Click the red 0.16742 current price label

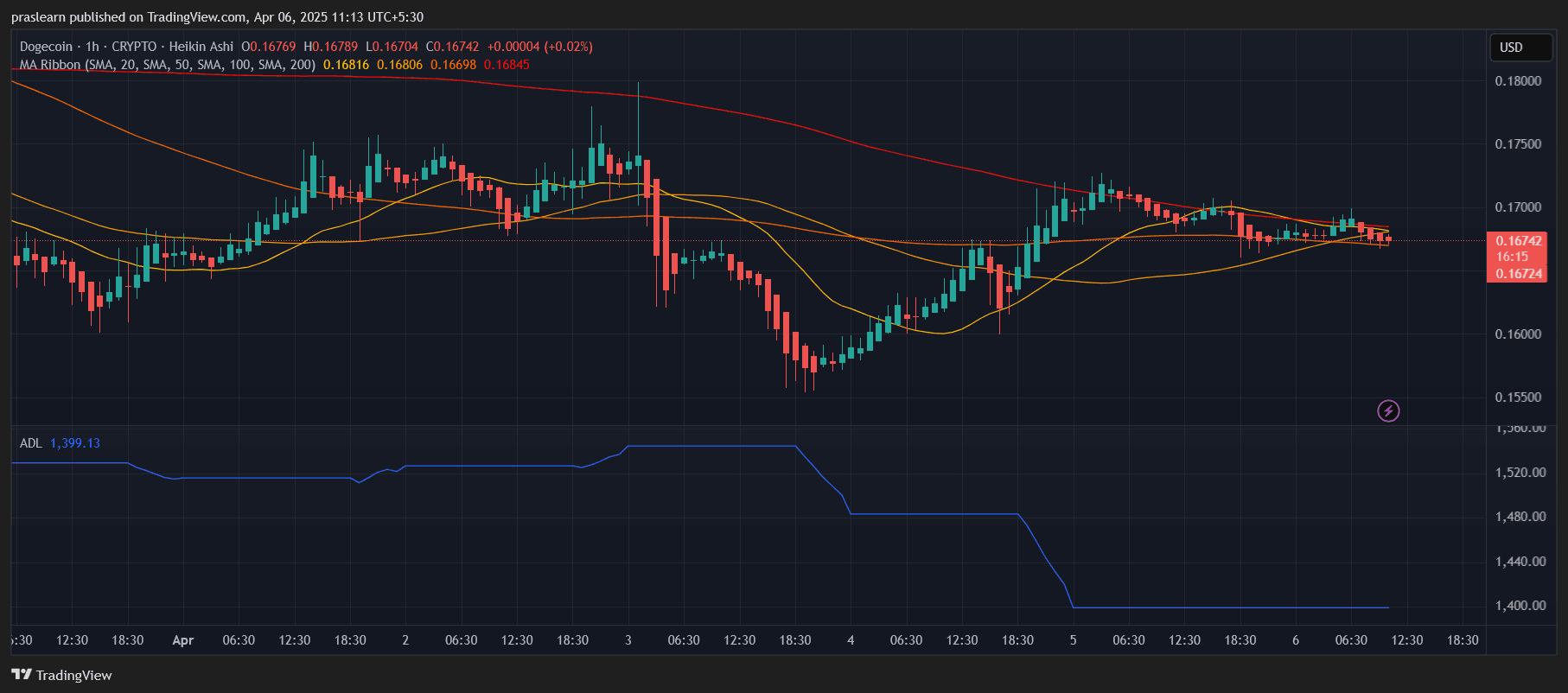pos(1519,241)
